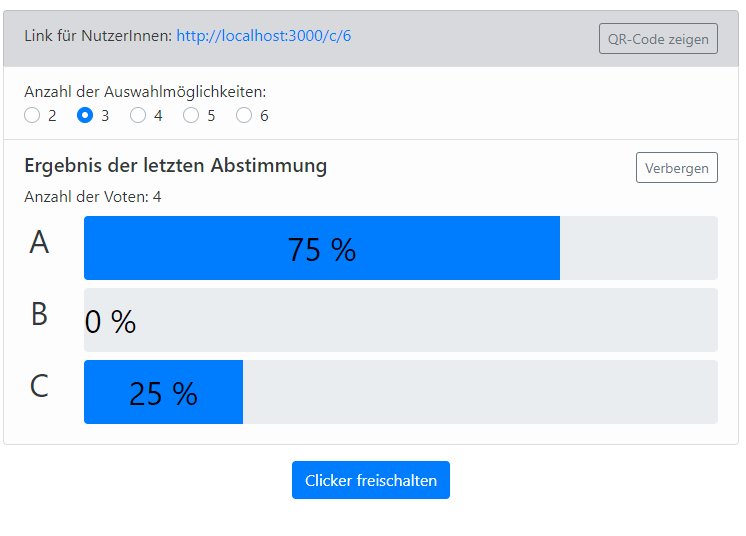Click the QR-Code zeigen button
Image resolution: width=746 pixels, height=536 pixels.
(x=658, y=39)
